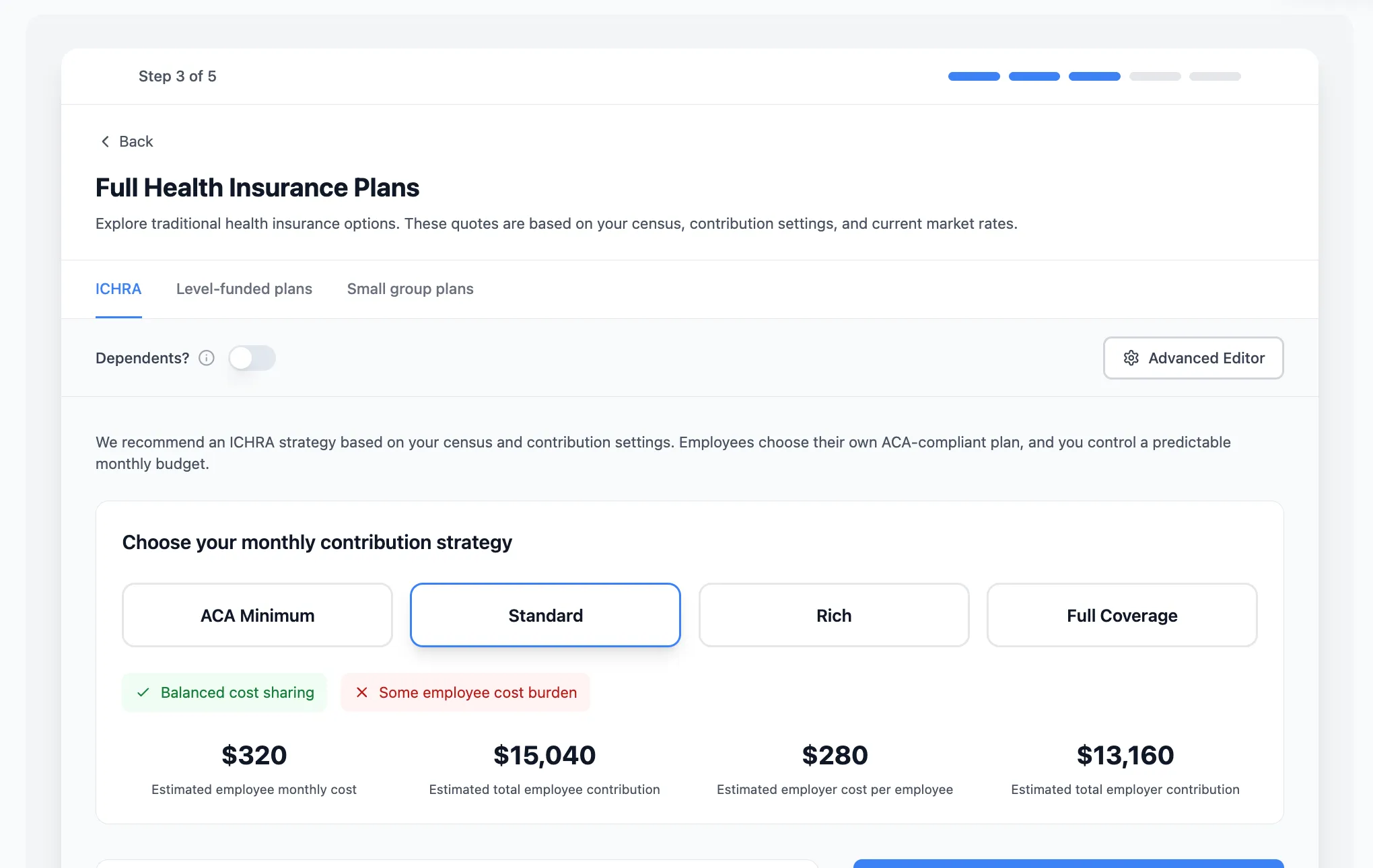This screenshot has width=1373, height=868.
Task: Select the Rich contribution strategy
Action: pos(833,614)
